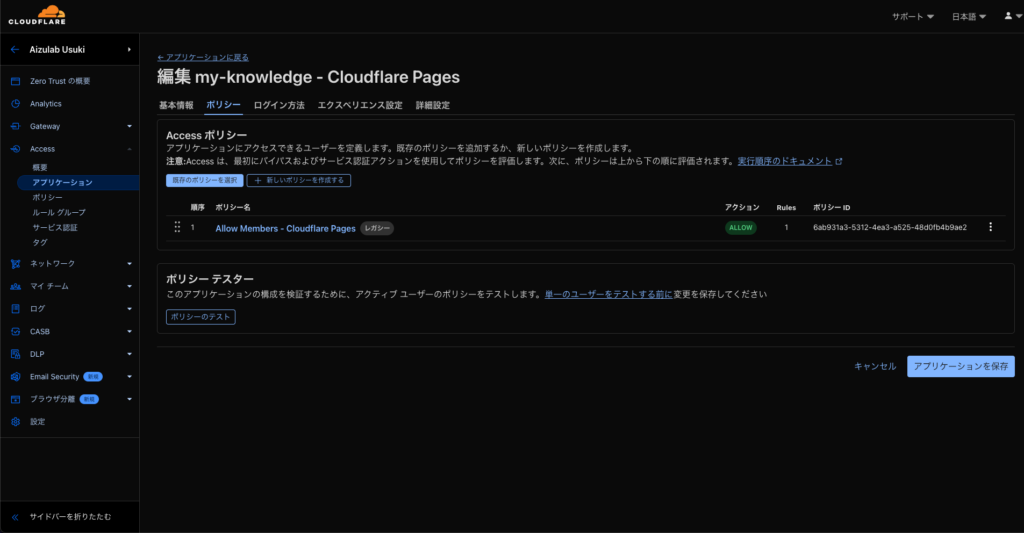Select ポリシー in the Access submenu
1024x533 pixels.
coord(48,198)
